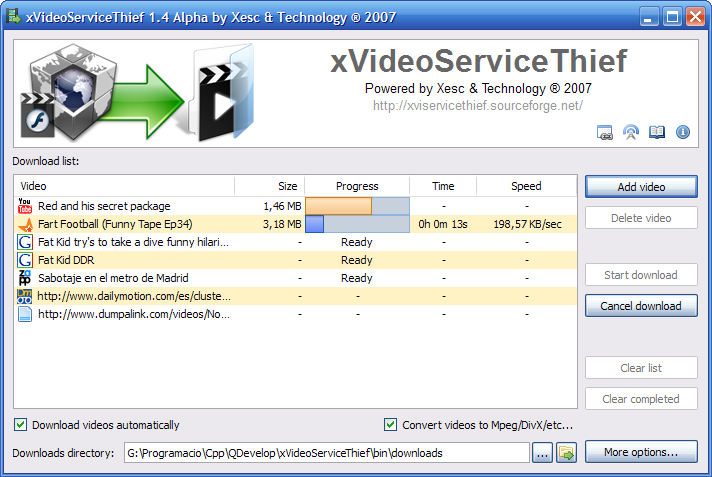The height and width of the screenshot is (477, 712).
Task: Click the Delete video button
Action: click(x=641, y=218)
